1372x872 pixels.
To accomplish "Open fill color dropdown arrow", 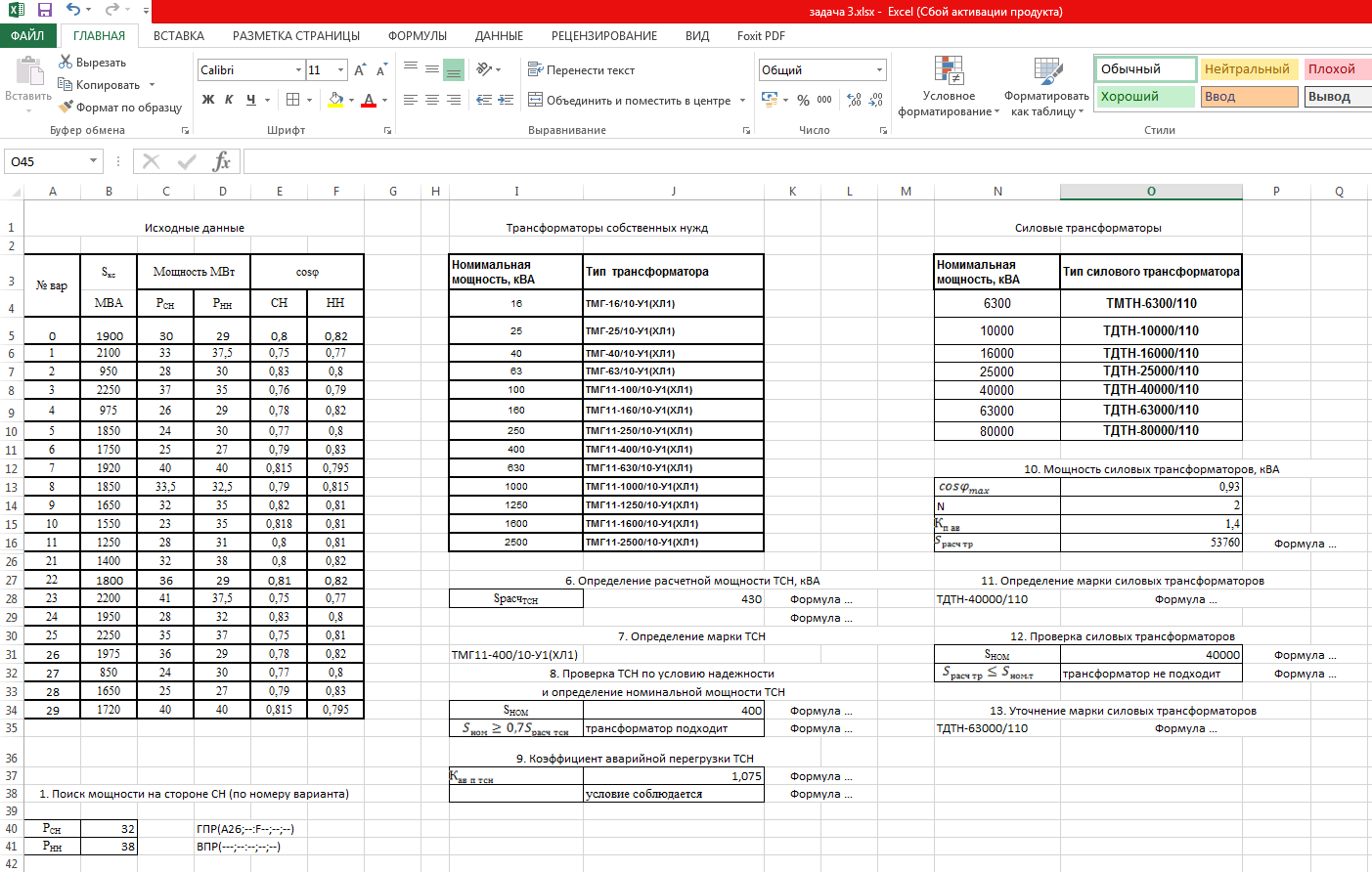I will click(x=351, y=100).
